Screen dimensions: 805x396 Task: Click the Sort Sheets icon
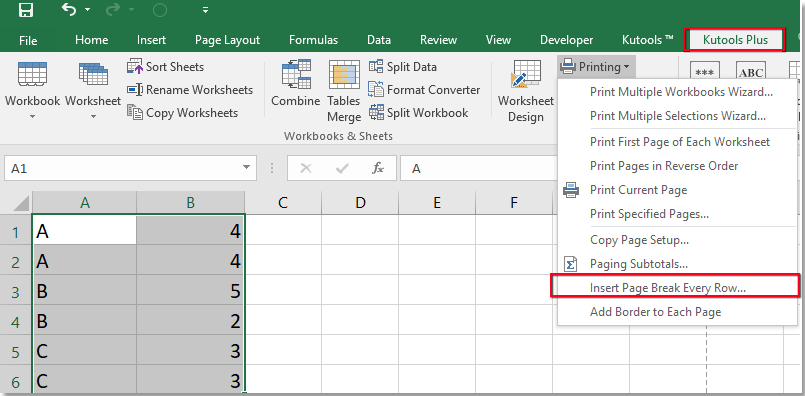coord(135,67)
